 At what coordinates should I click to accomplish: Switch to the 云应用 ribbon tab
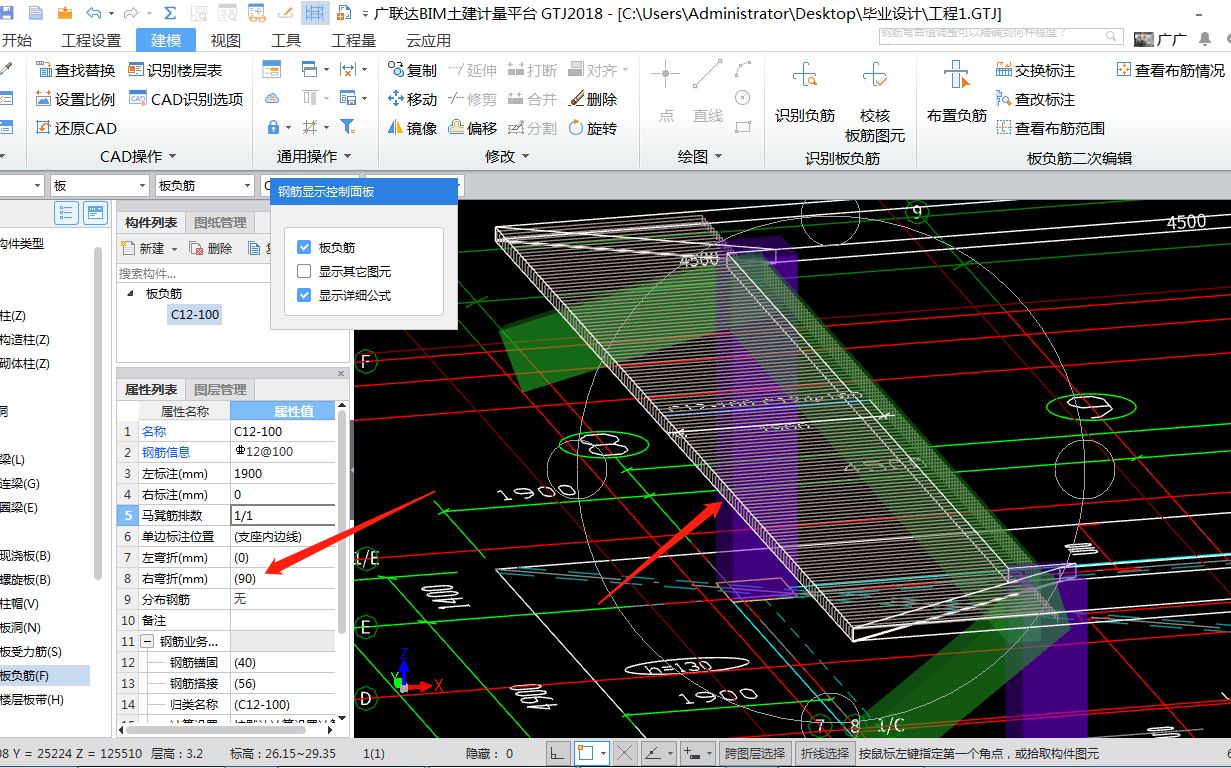pyautogui.click(x=428, y=40)
